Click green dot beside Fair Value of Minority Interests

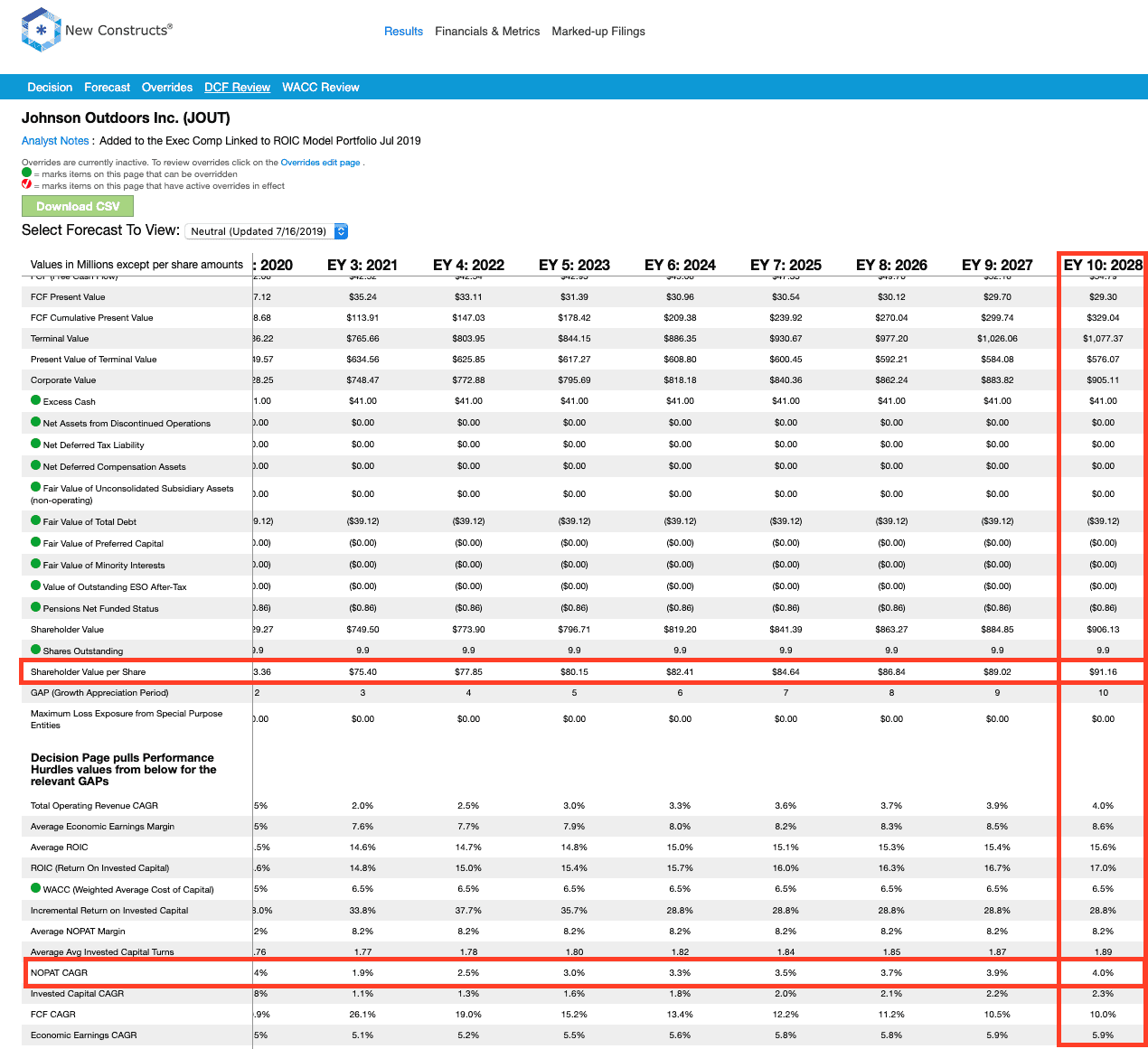tap(36, 564)
